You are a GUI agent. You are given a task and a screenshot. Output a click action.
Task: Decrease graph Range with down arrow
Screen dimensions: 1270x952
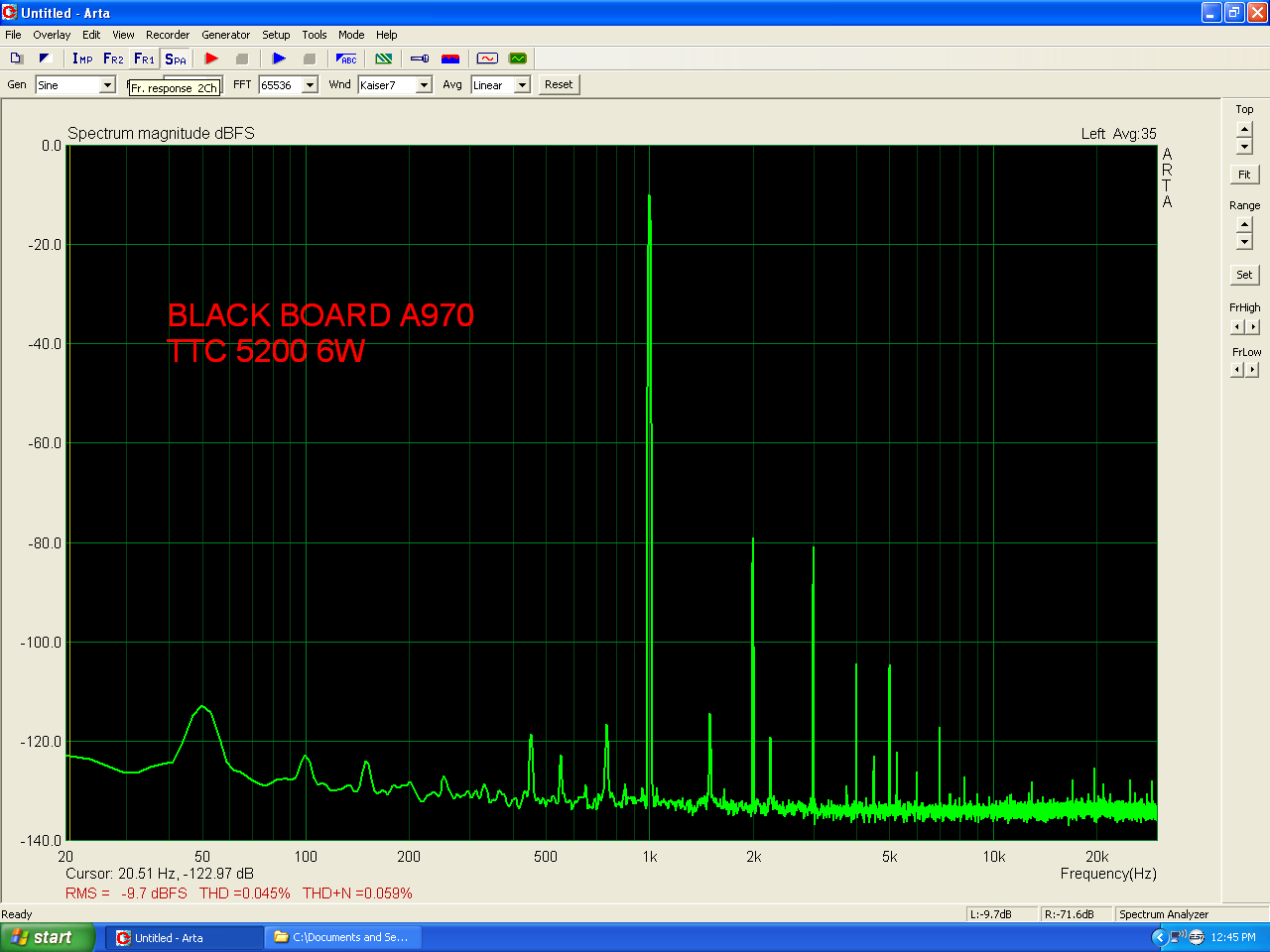1244,242
